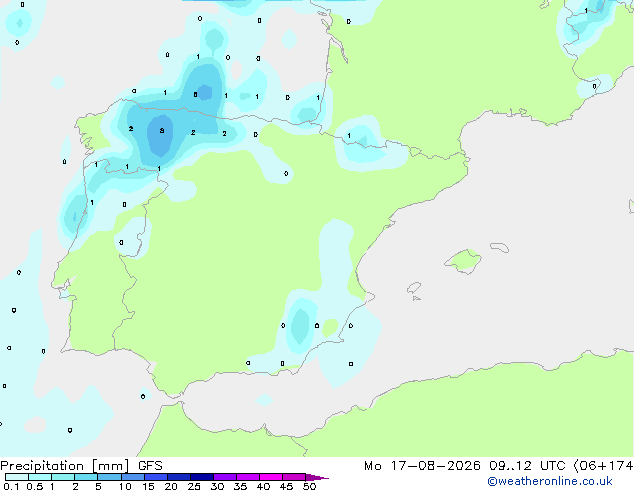
Task: Pick the 2–5 mm legend color
Action: pos(86,477)
